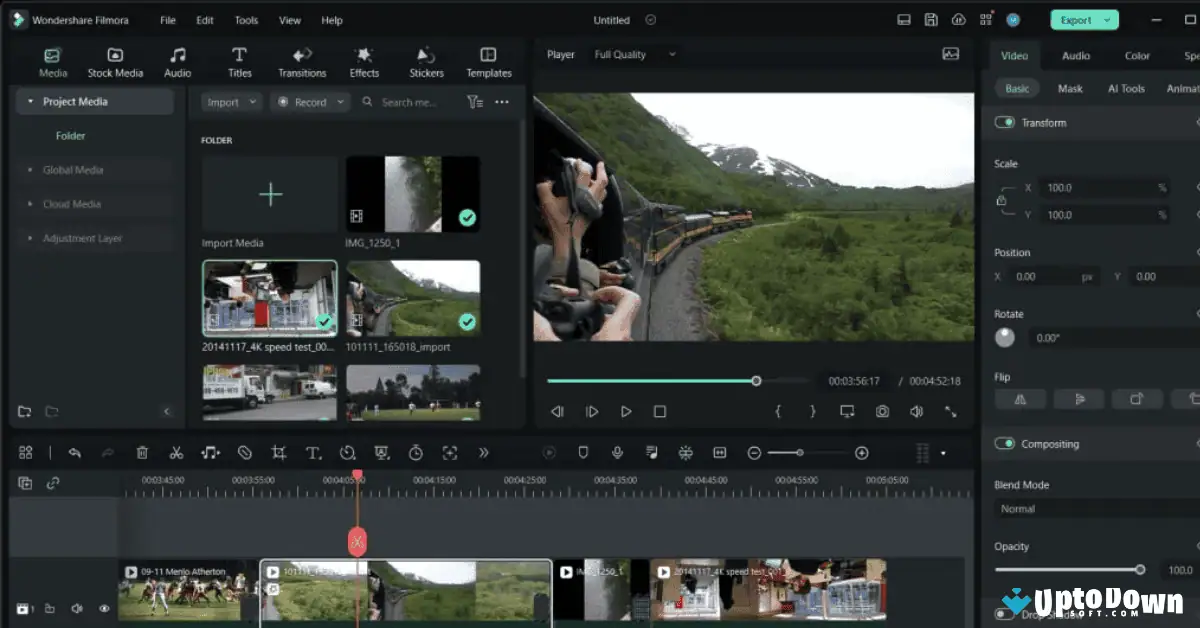Toggle mute on the timeline audio track
1200x628 pixels.
pyautogui.click(x=77, y=607)
